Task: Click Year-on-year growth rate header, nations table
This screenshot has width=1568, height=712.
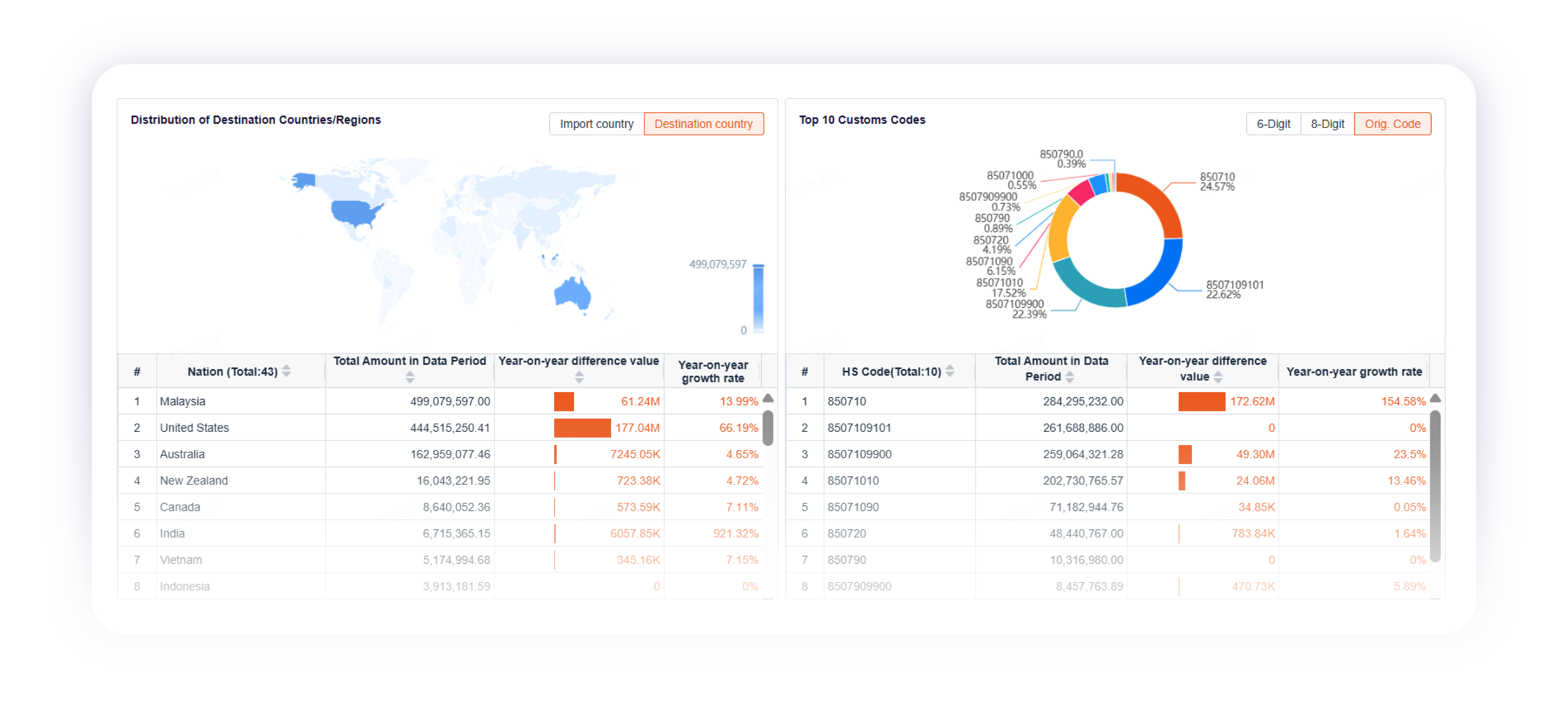Action: pyautogui.click(x=712, y=371)
